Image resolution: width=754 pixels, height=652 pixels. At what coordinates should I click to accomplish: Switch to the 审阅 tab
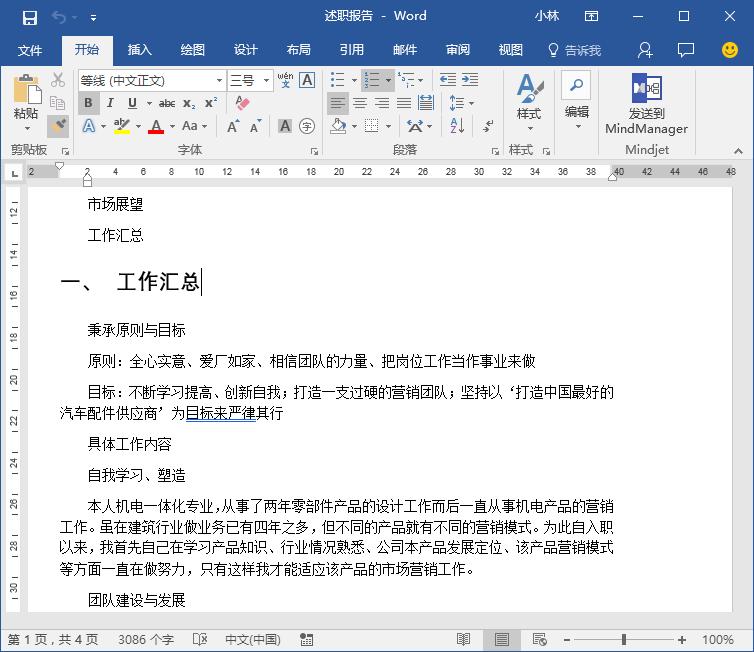458,50
